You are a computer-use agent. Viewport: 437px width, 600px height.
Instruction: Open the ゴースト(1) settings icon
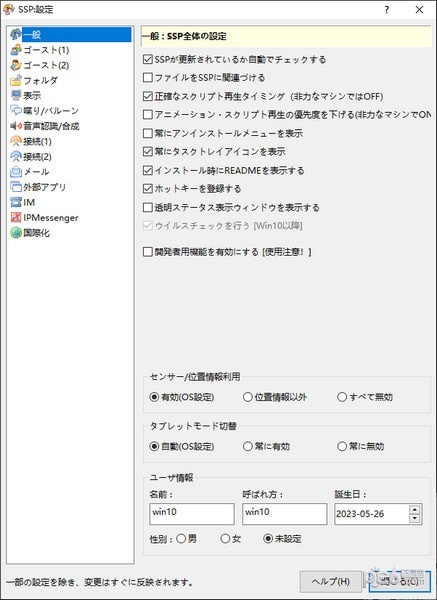[16, 50]
